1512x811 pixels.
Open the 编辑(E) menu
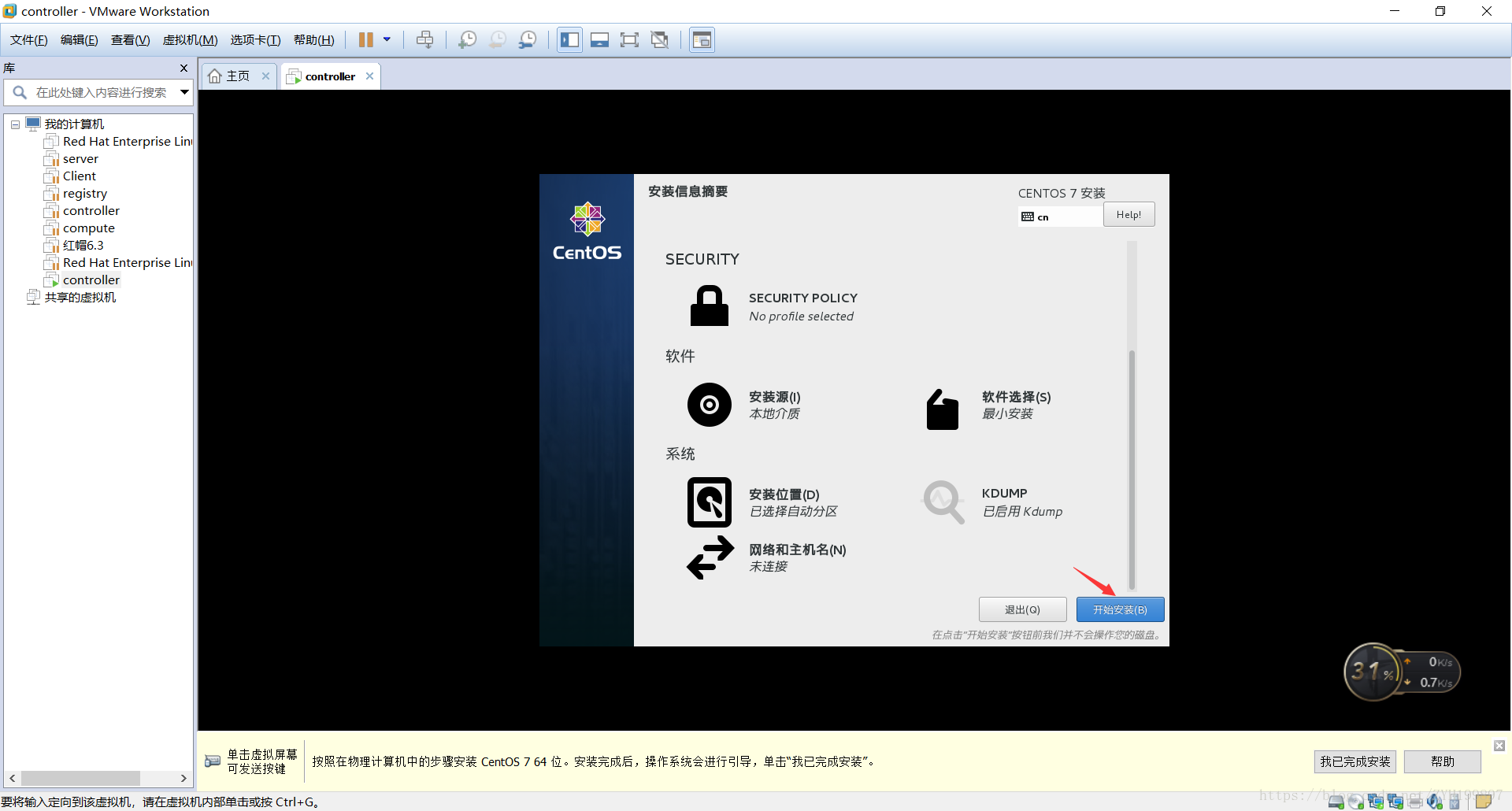click(80, 40)
